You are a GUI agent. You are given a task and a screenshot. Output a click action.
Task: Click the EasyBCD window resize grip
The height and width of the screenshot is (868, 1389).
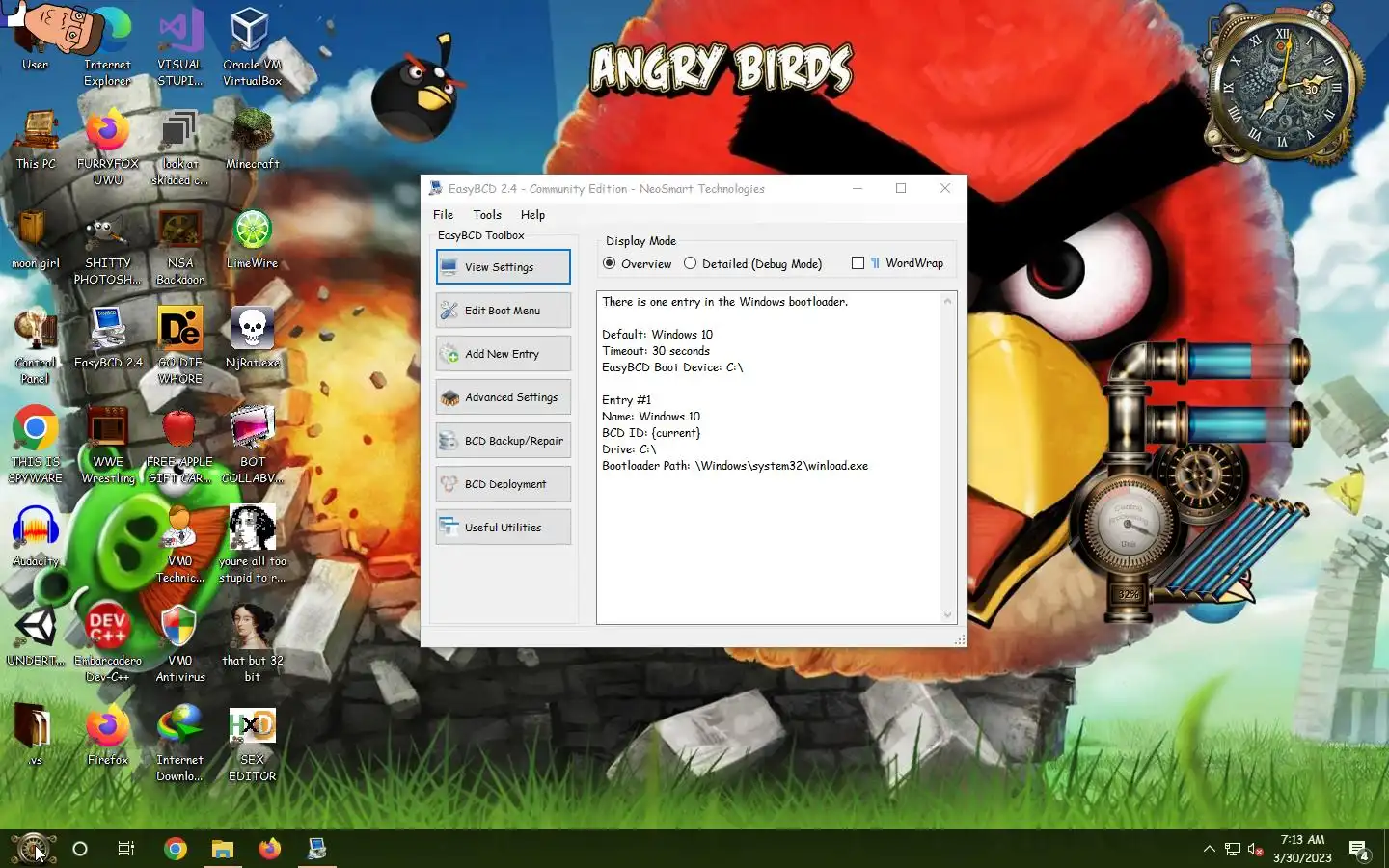pos(960,640)
